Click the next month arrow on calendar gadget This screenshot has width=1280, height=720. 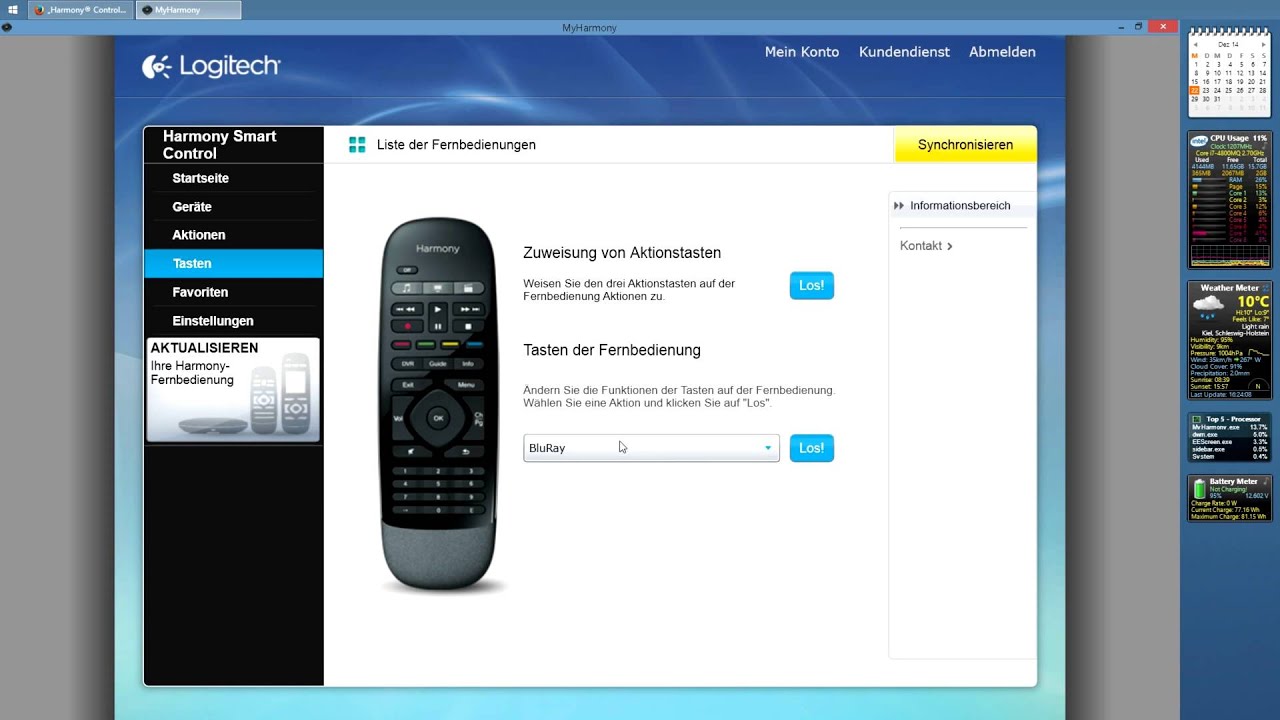point(1262,45)
